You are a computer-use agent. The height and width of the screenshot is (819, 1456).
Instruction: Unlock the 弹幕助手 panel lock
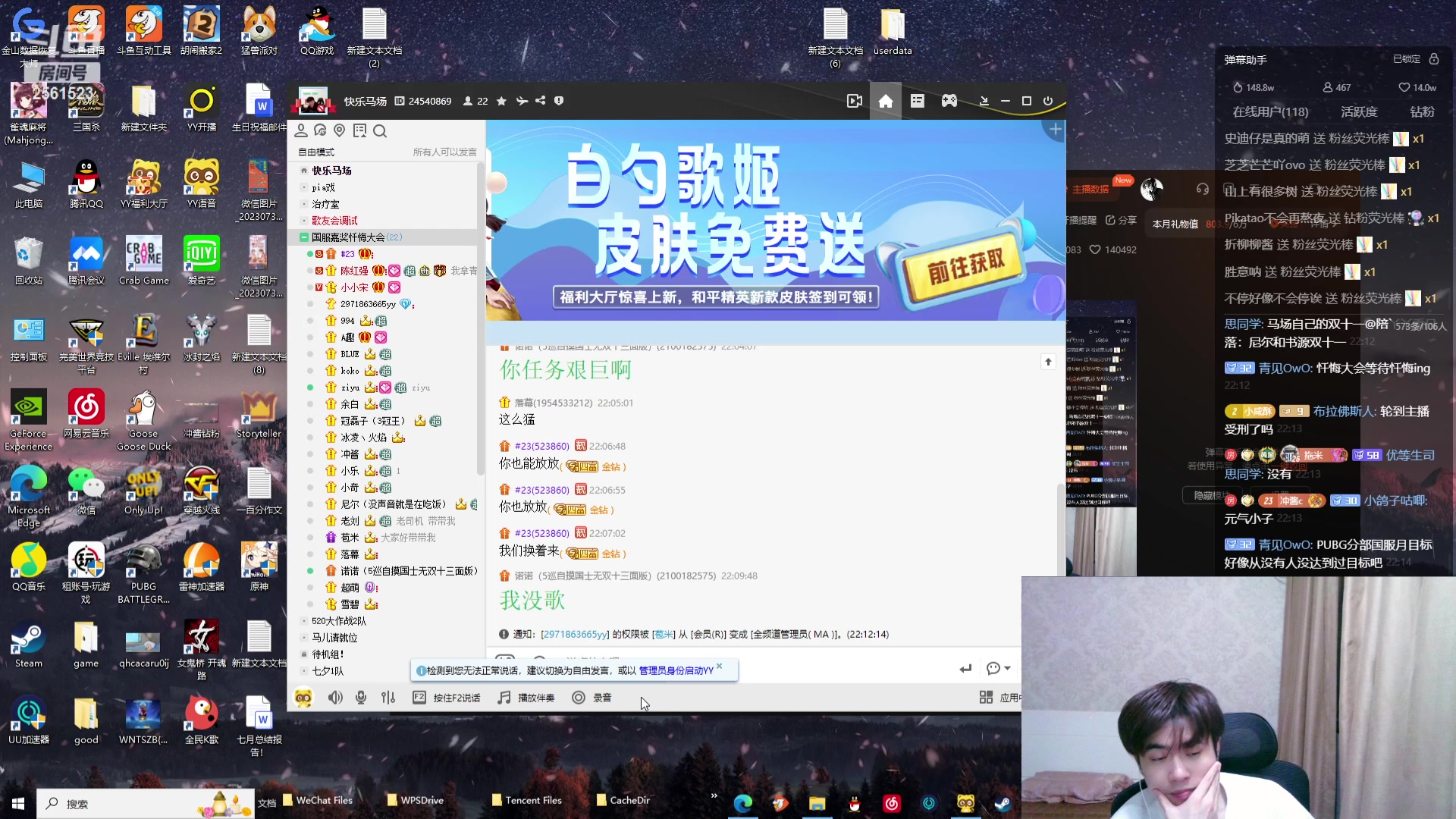(1433, 58)
